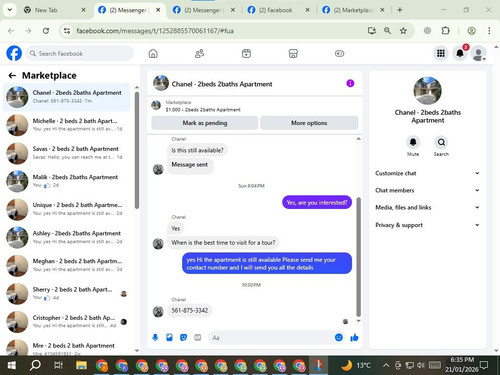Open the Facebook logo home link
This screenshot has width=500, height=375.
(14, 53)
